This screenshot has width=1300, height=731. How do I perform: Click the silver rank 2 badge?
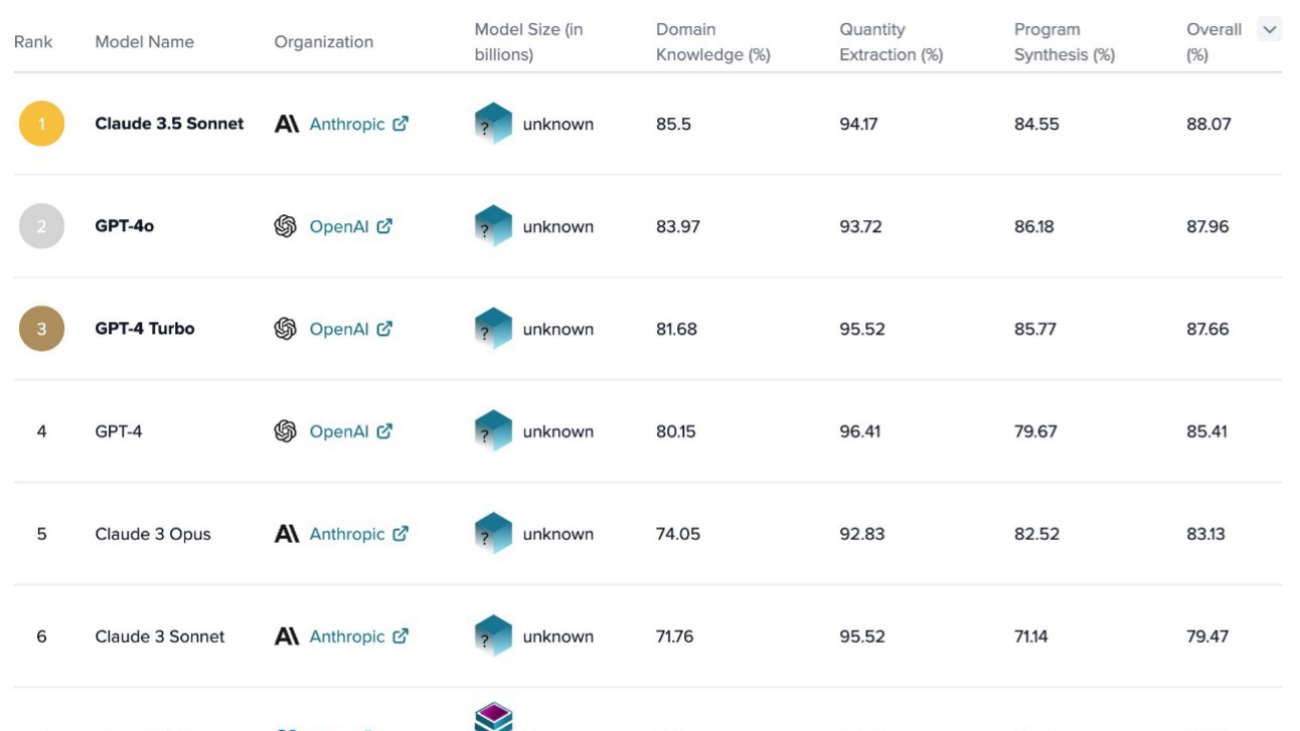pyautogui.click(x=42, y=227)
